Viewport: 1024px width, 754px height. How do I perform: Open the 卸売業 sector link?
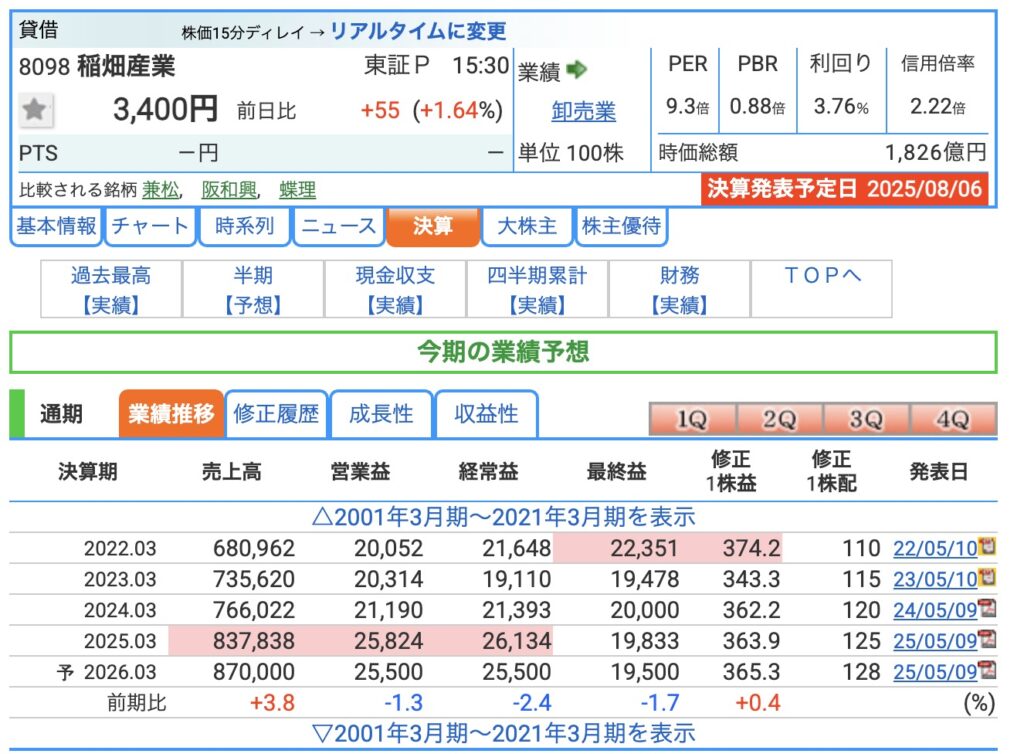[584, 111]
